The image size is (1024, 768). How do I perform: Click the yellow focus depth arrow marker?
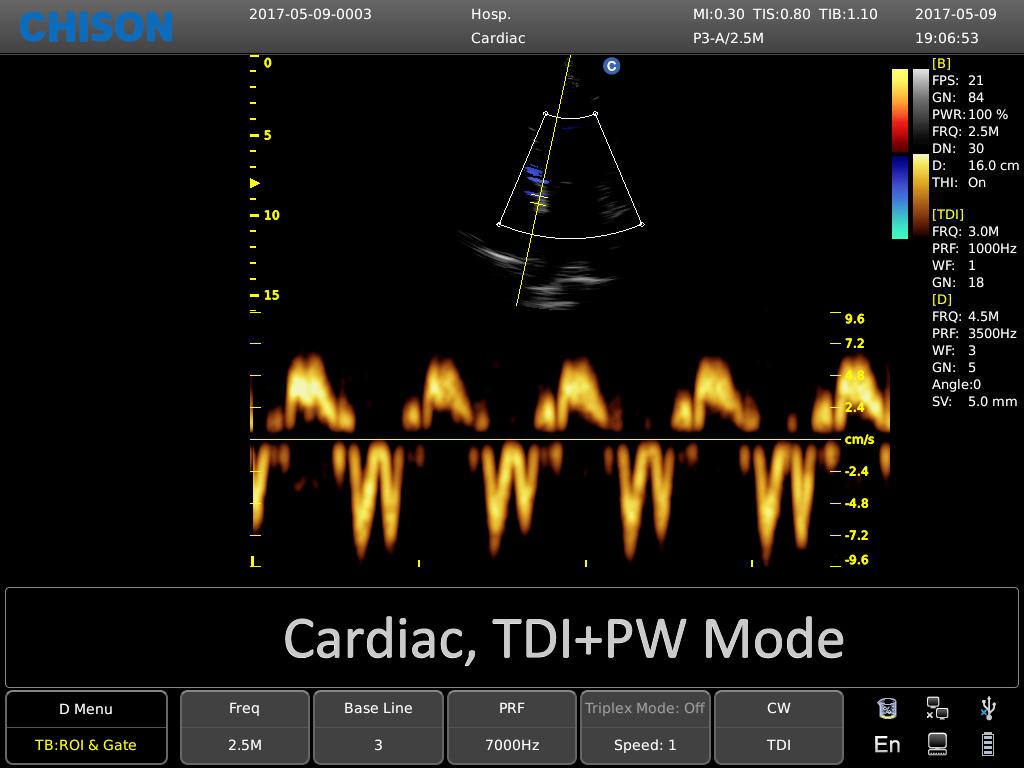click(x=254, y=183)
